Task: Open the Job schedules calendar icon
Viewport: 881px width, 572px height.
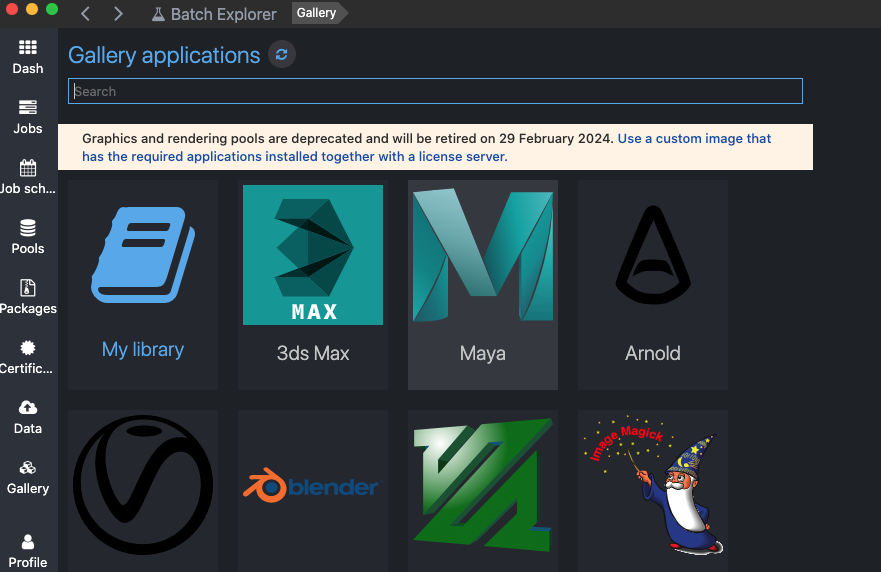Action: tap(28, 167)
